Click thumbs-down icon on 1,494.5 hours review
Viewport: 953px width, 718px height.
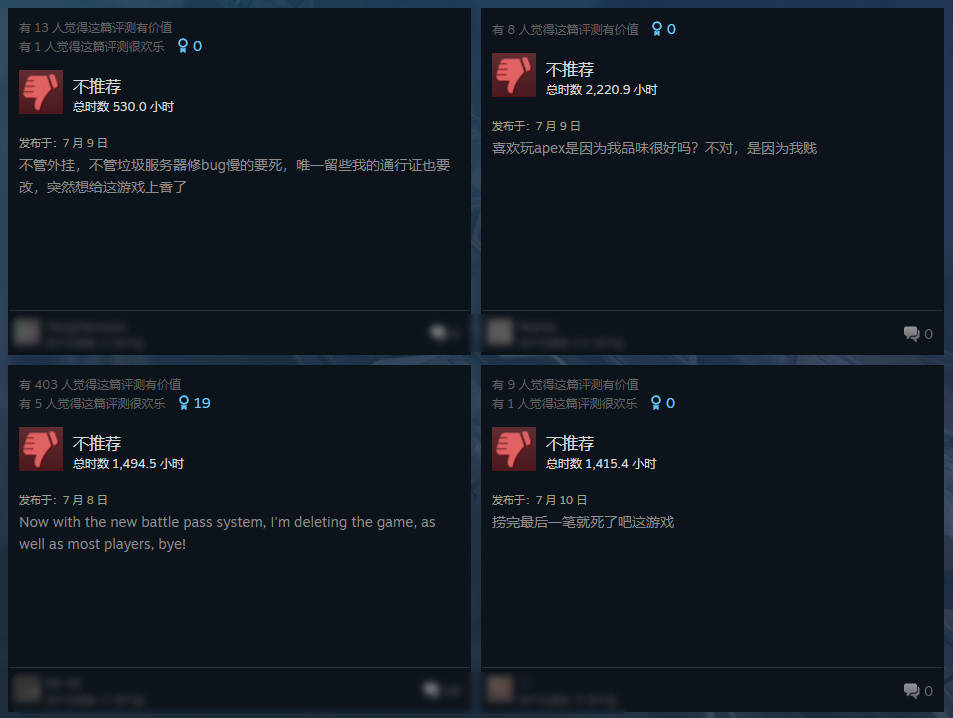click(x=41, y=449)
